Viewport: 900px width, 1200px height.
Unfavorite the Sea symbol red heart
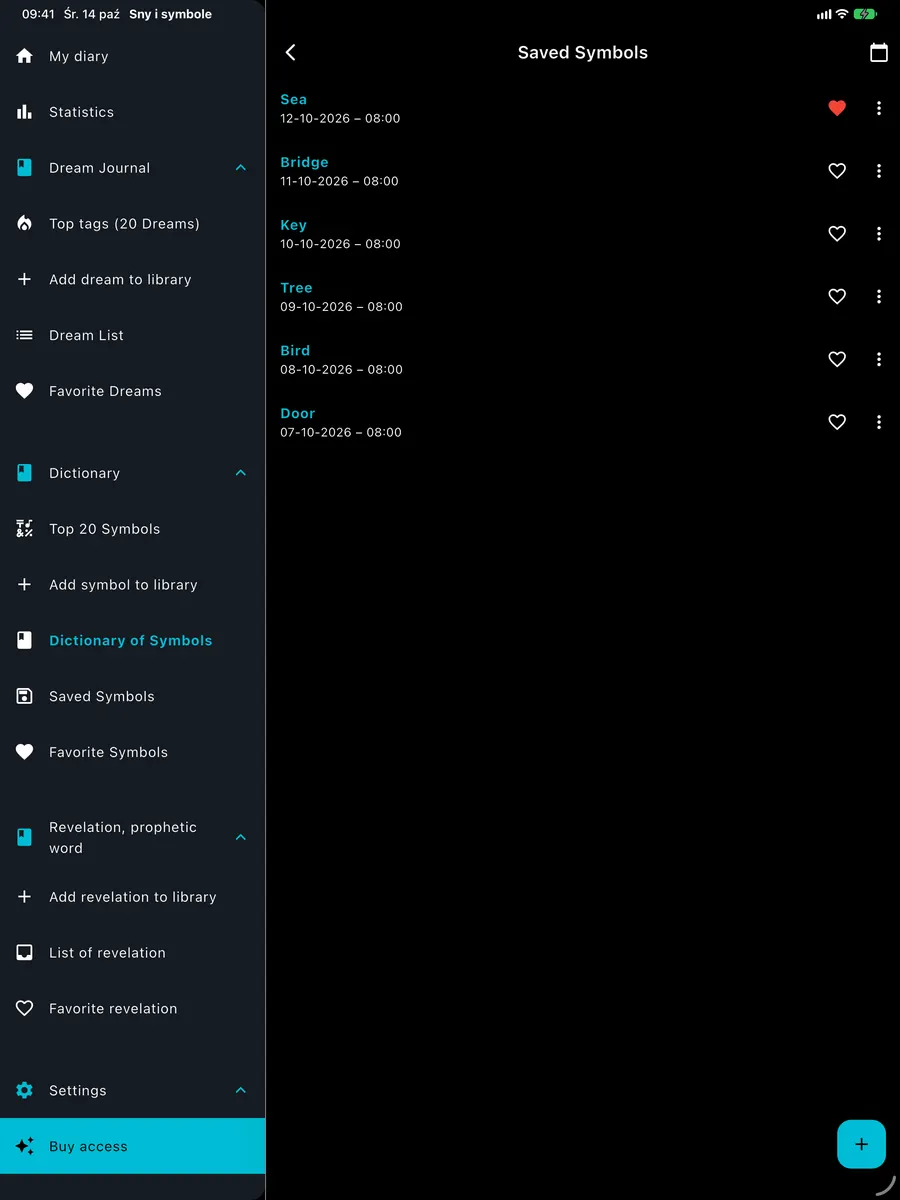(x=837, y=108)
